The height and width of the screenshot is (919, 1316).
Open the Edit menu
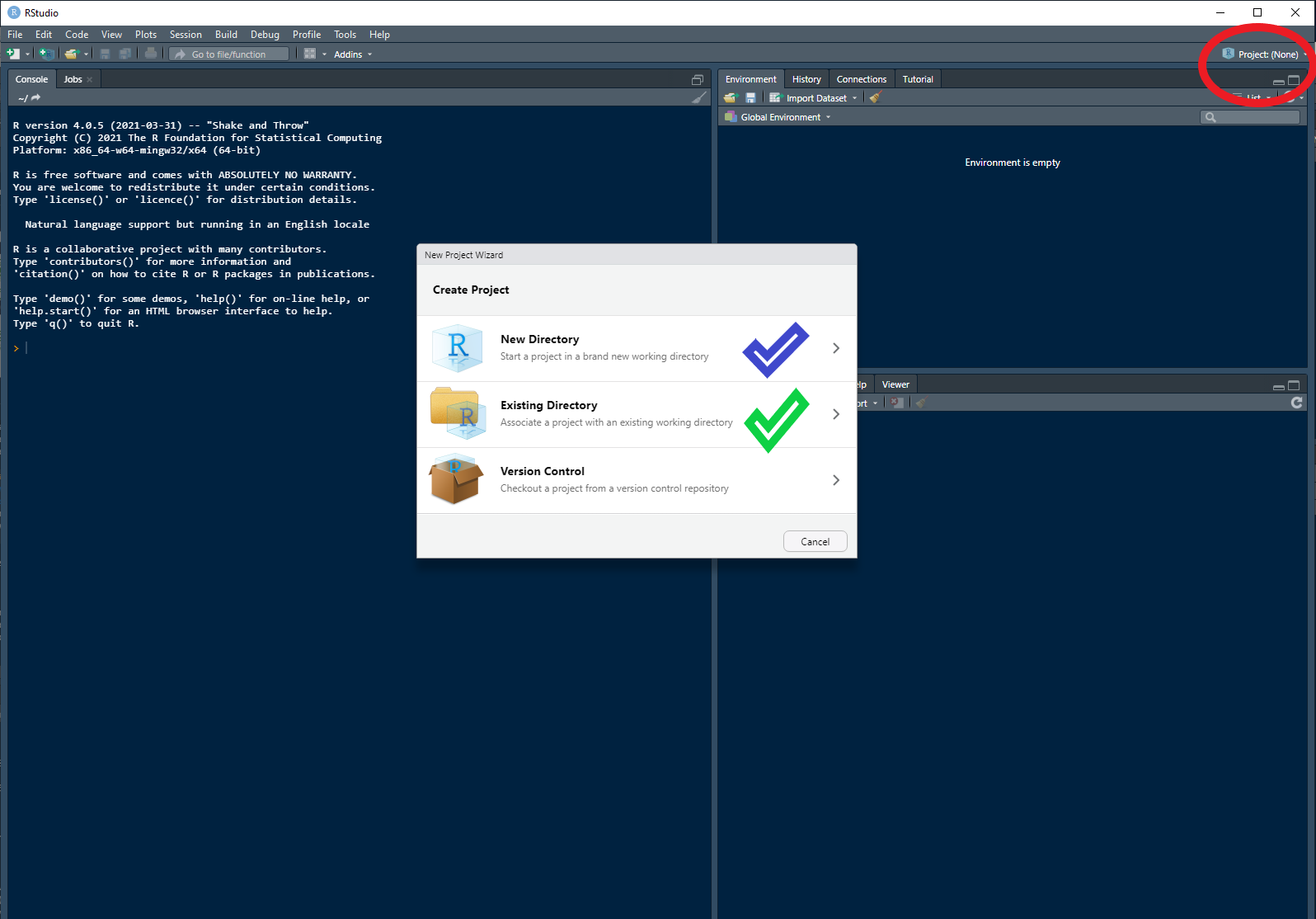point(44,35)
